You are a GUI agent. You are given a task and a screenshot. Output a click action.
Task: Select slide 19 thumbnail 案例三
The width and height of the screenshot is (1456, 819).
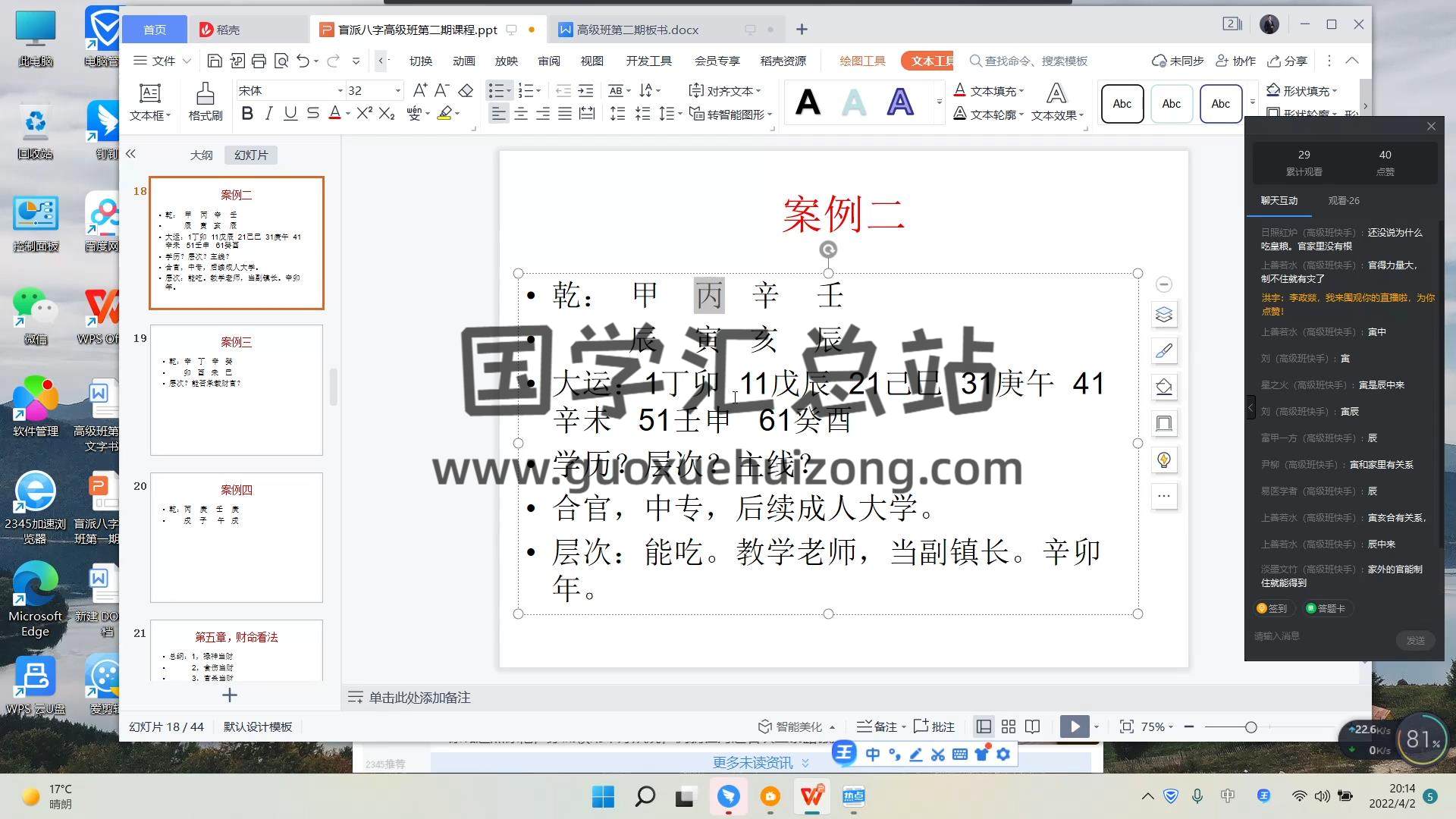pos(237,390)
